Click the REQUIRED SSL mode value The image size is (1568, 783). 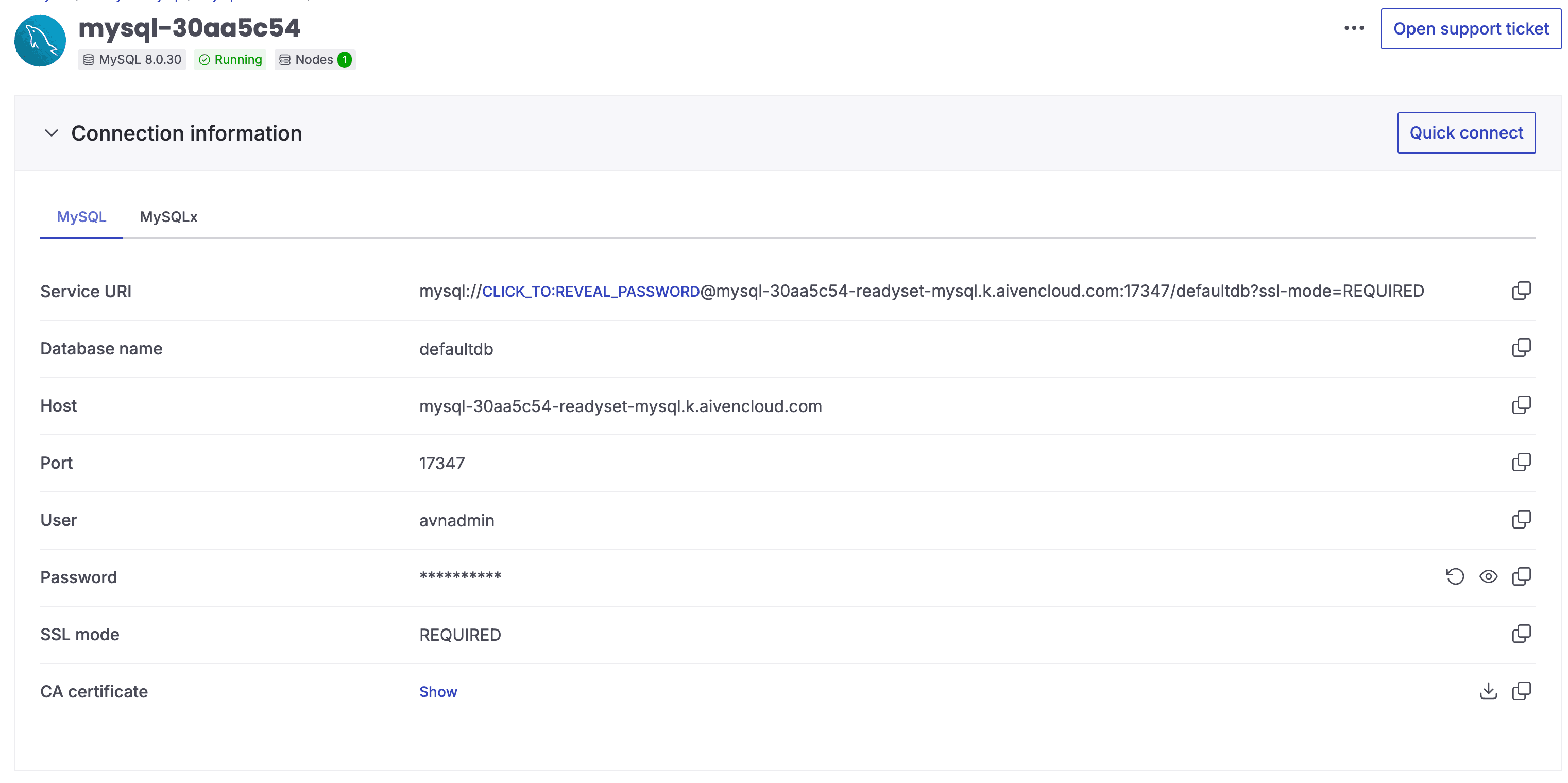pyautogui.click(x=460, y=635)
